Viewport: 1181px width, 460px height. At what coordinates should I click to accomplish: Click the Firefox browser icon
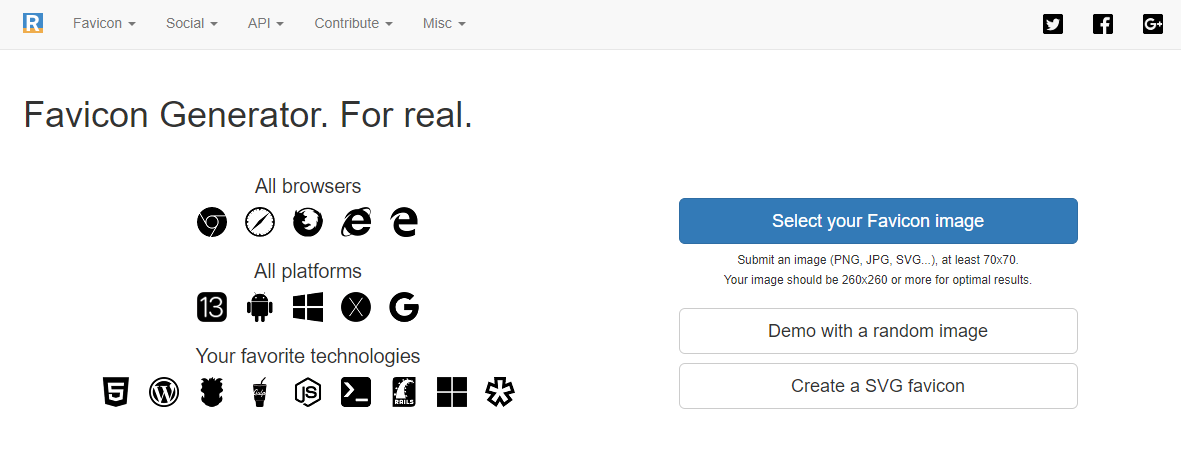click(x=308, y=222)
